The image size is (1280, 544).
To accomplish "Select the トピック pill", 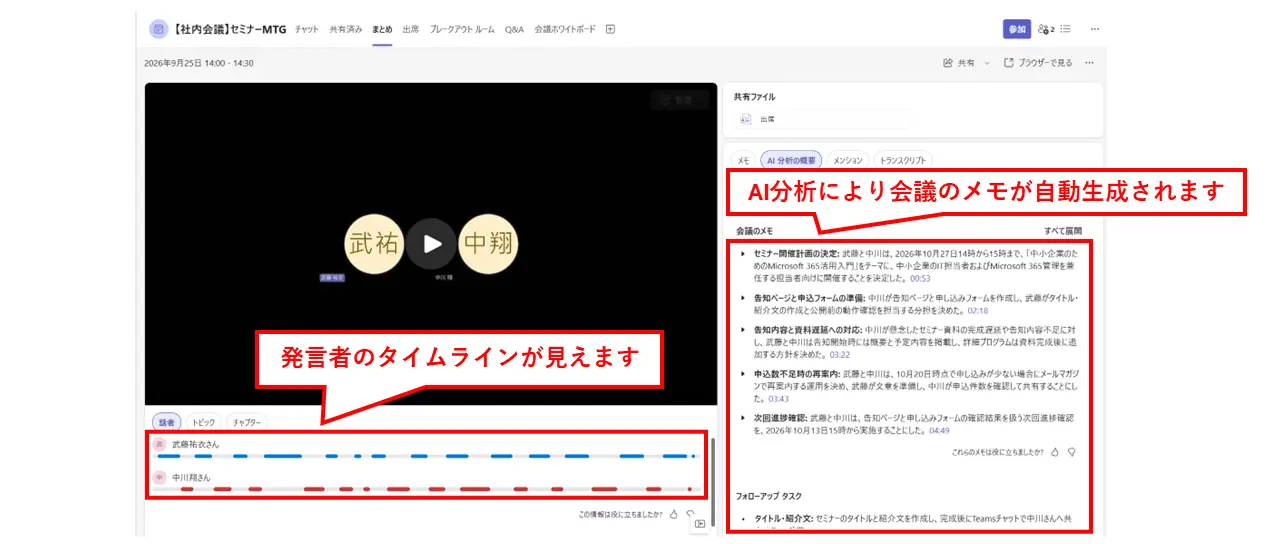I will click(x=203, y=422).
